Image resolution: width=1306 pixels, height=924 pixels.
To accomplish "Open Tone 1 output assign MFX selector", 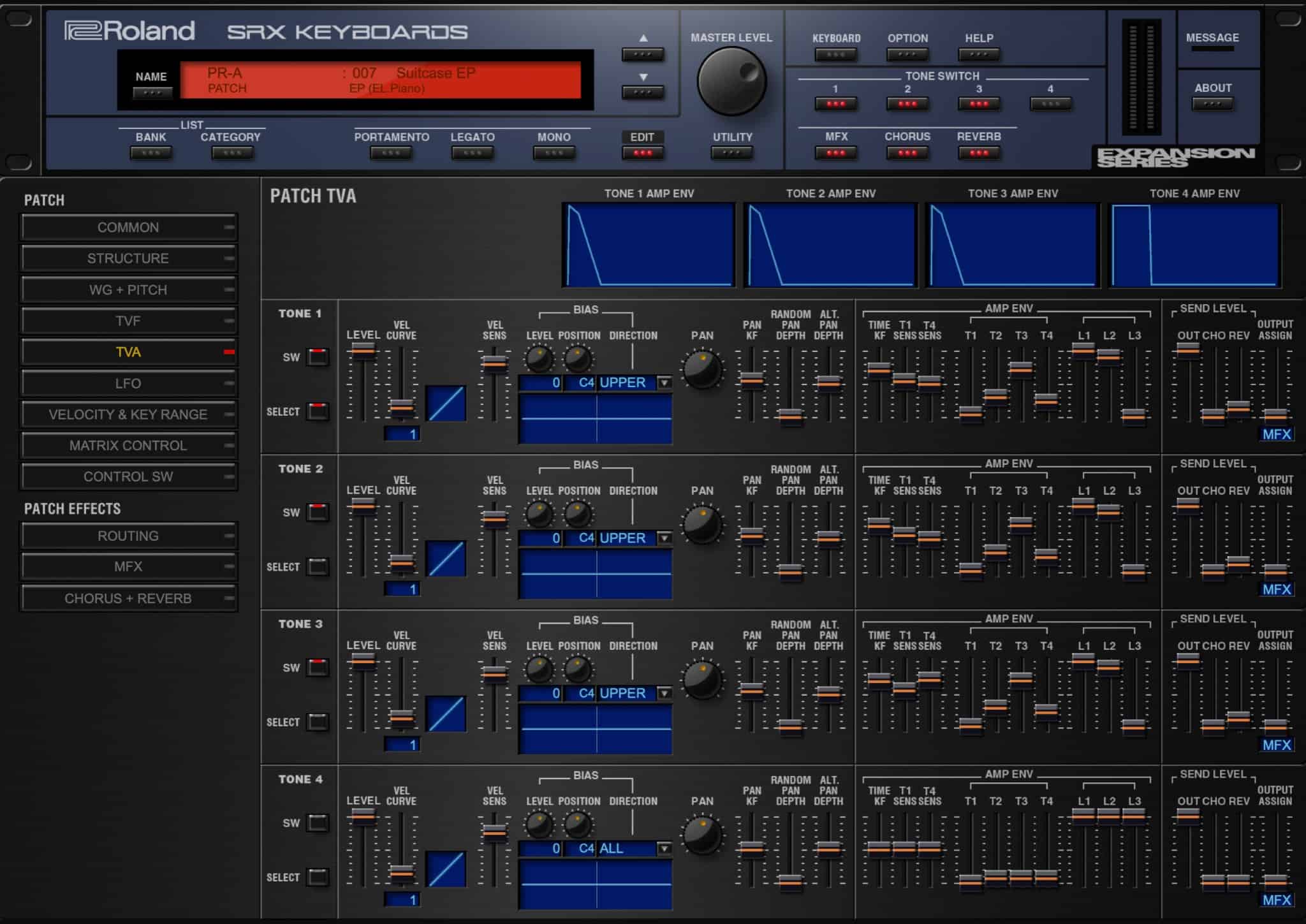I will [1277, 434].
